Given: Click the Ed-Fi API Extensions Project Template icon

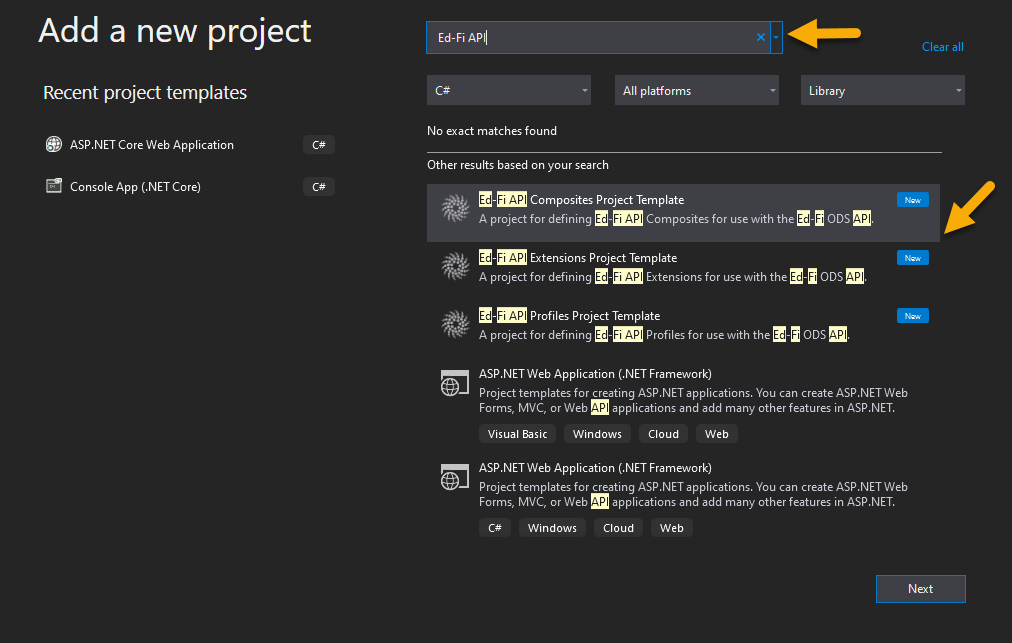Looking at the screenshot, I should coord(455,267).
